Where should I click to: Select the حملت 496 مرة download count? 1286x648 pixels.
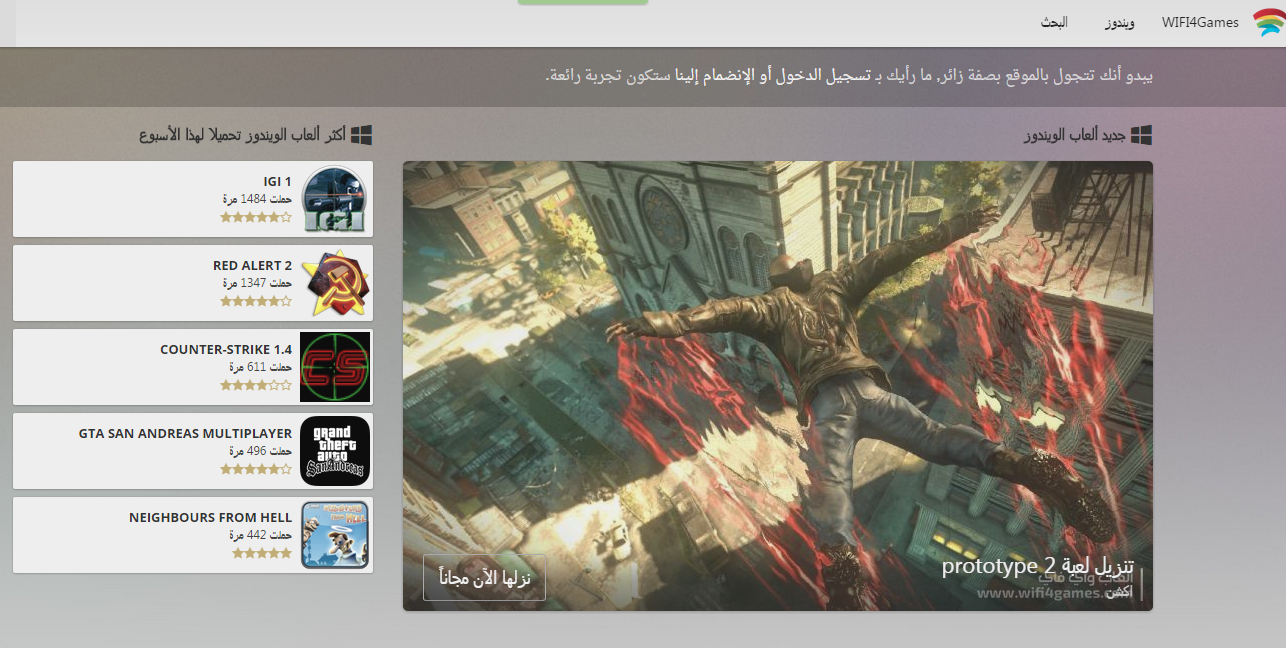click(x=259, y=451)
